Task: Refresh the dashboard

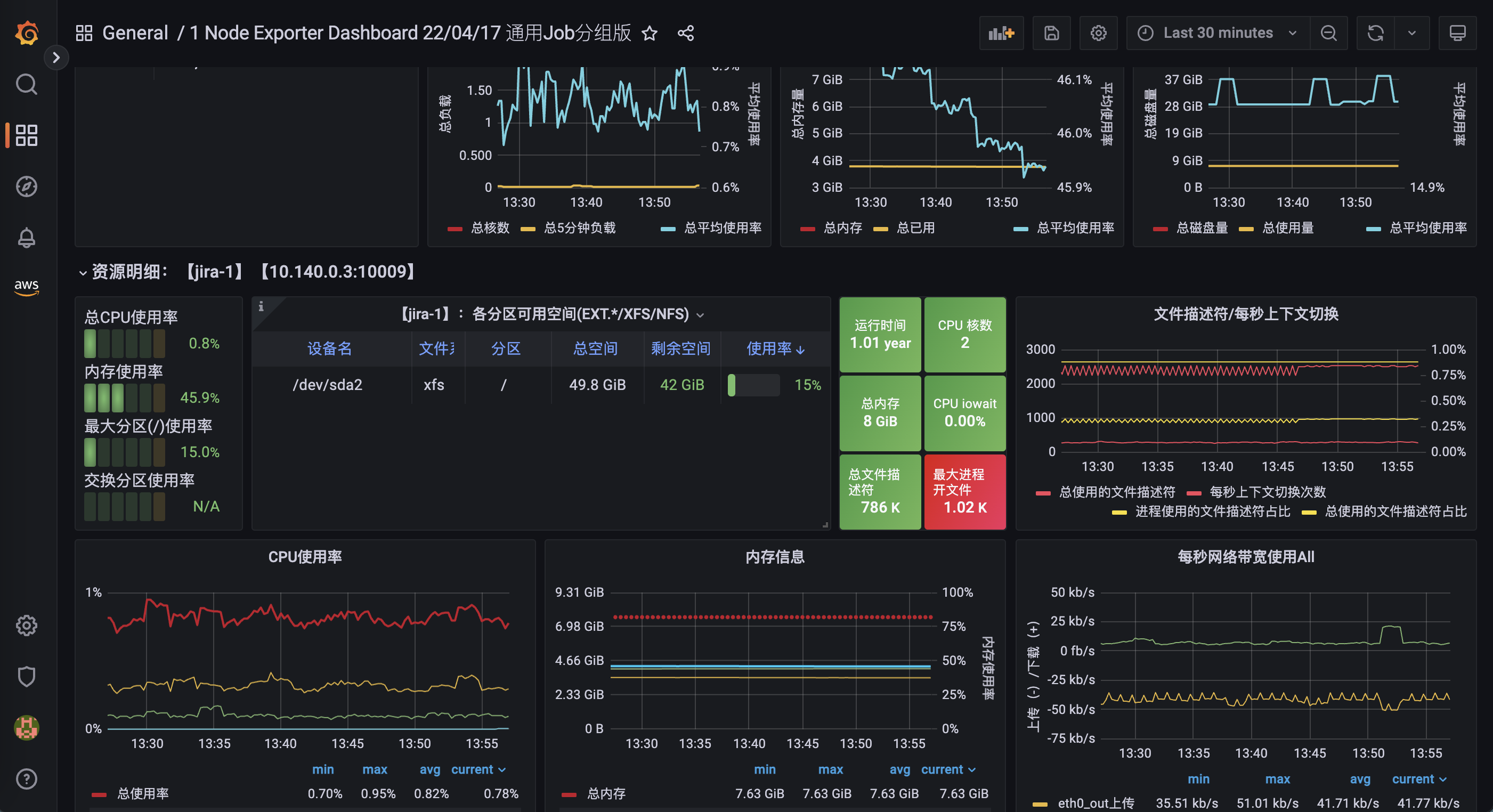Action: tap(1375, 33)
